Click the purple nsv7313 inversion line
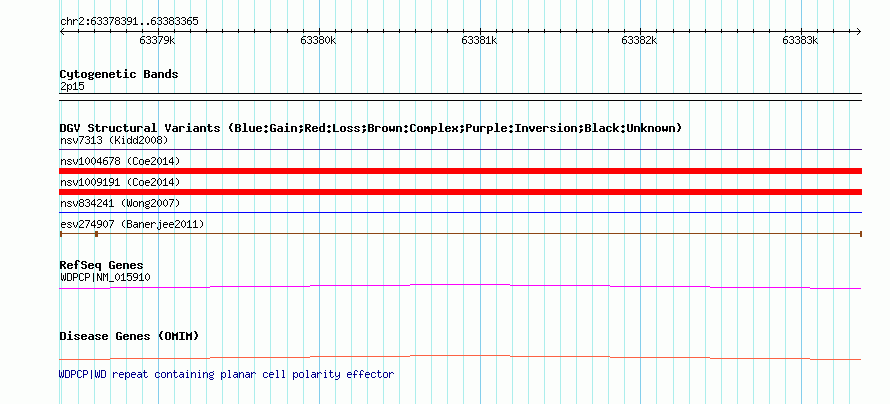 tap(460, 150)
